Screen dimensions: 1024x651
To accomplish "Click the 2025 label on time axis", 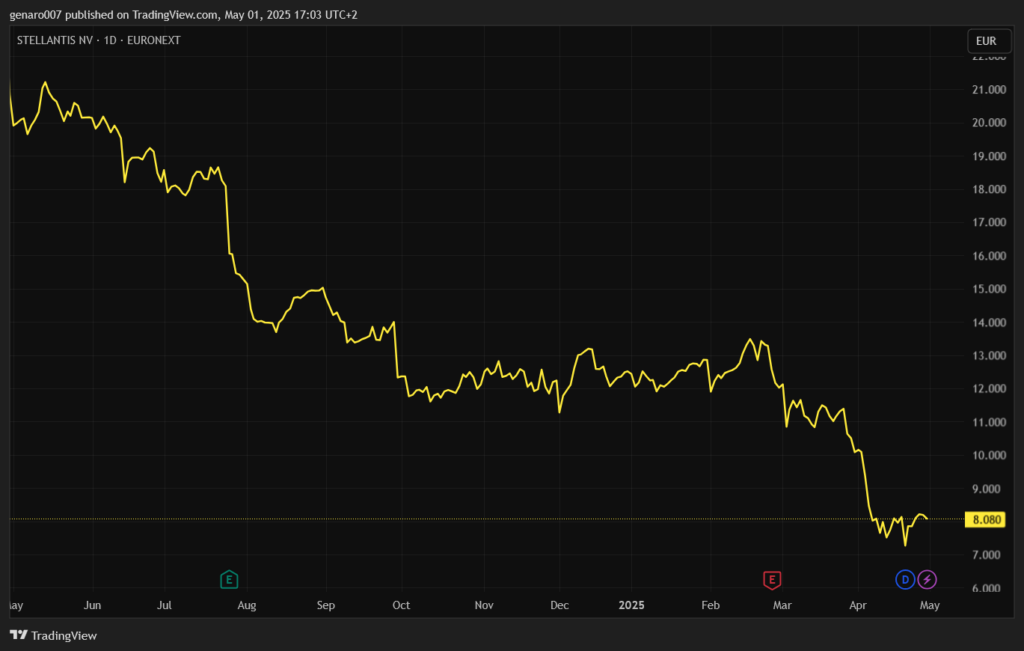I will click(x=631, y=605).
